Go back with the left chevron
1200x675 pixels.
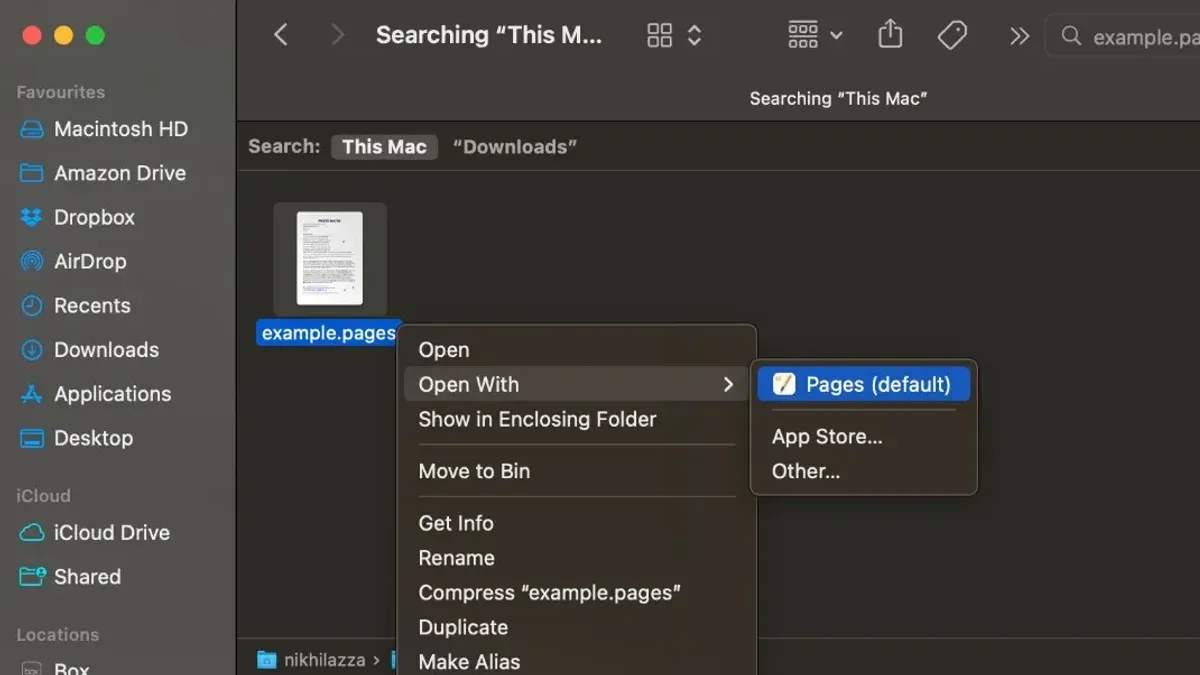pos(281,35)
